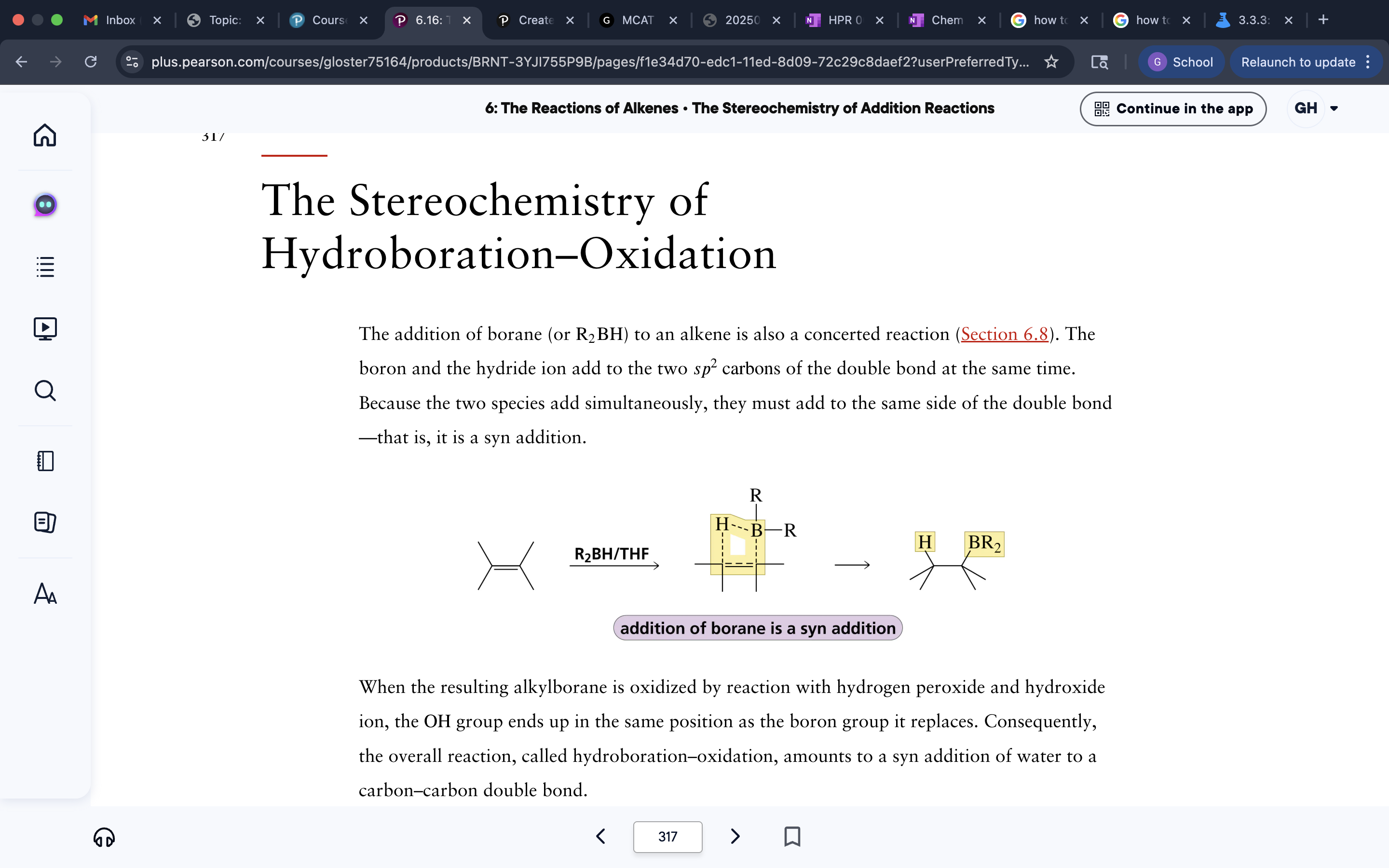Click the page number 317 field
Screen dimensions: 1389x868
(667, 837)
